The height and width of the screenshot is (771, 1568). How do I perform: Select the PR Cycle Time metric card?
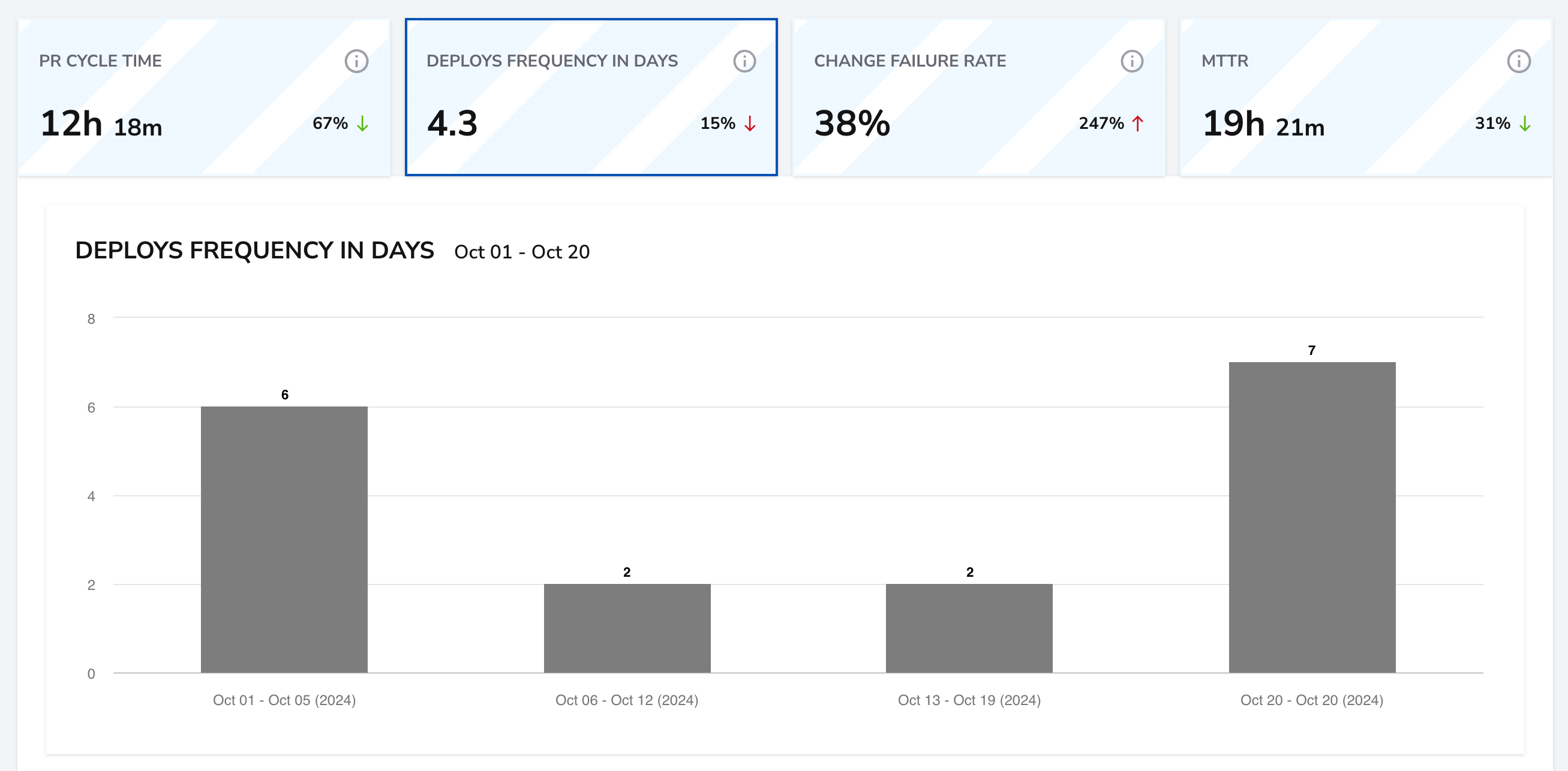click(x=204, y=96)
